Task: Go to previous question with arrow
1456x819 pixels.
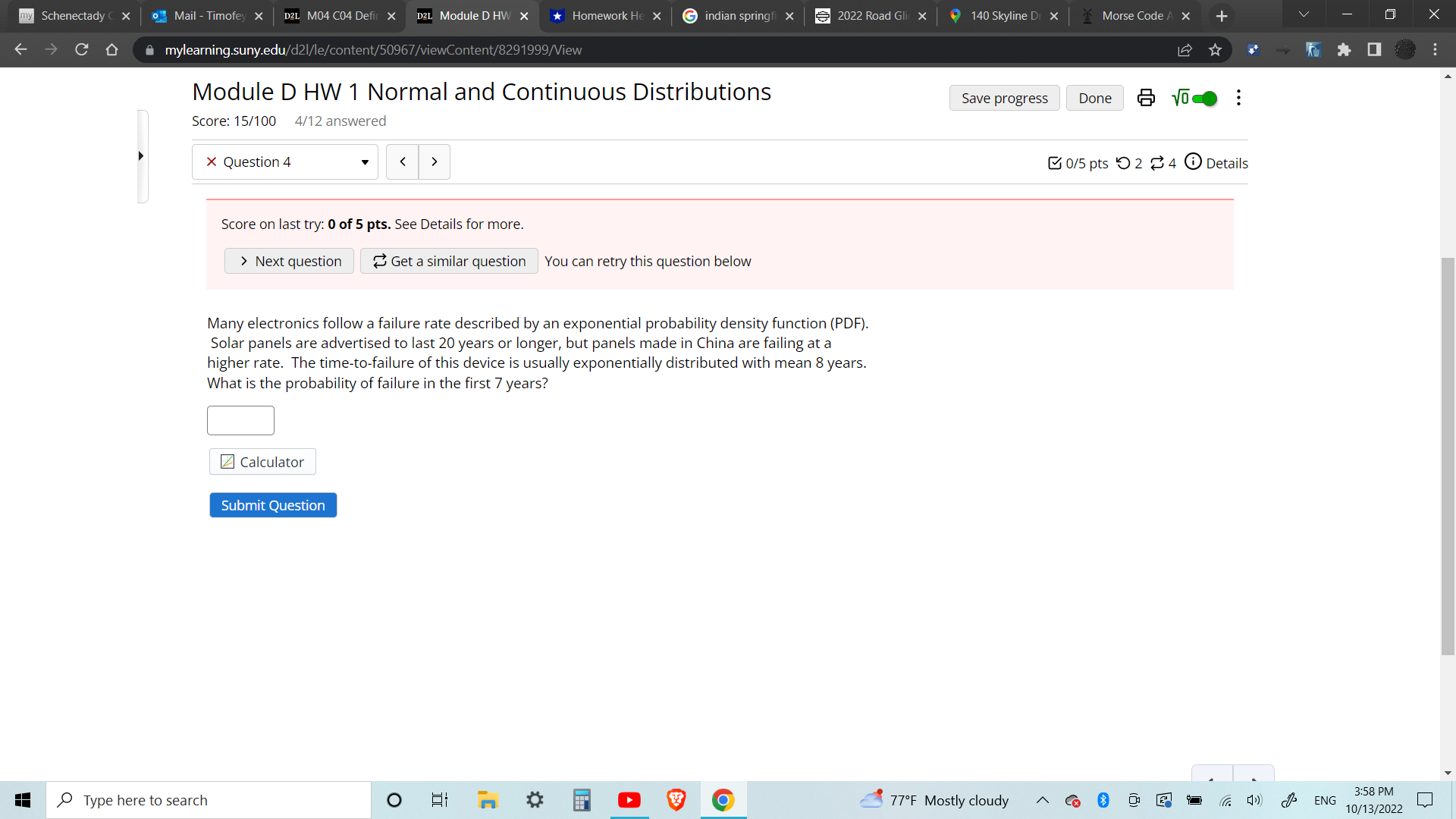Action: click(403, 162)
